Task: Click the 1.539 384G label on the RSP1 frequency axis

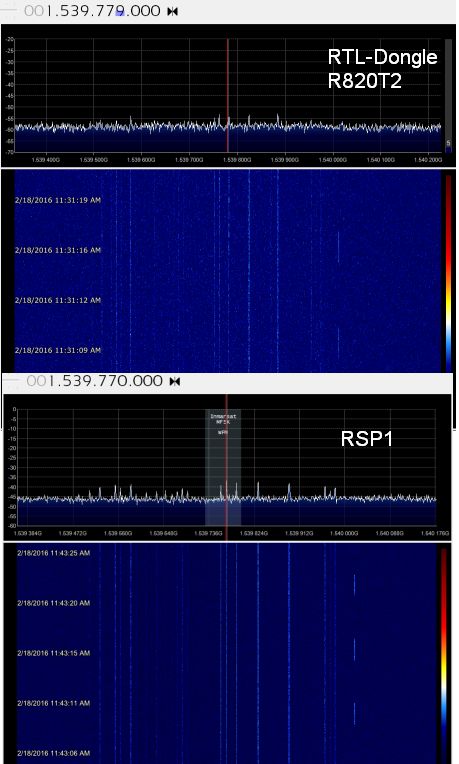Action: [28, 534]
